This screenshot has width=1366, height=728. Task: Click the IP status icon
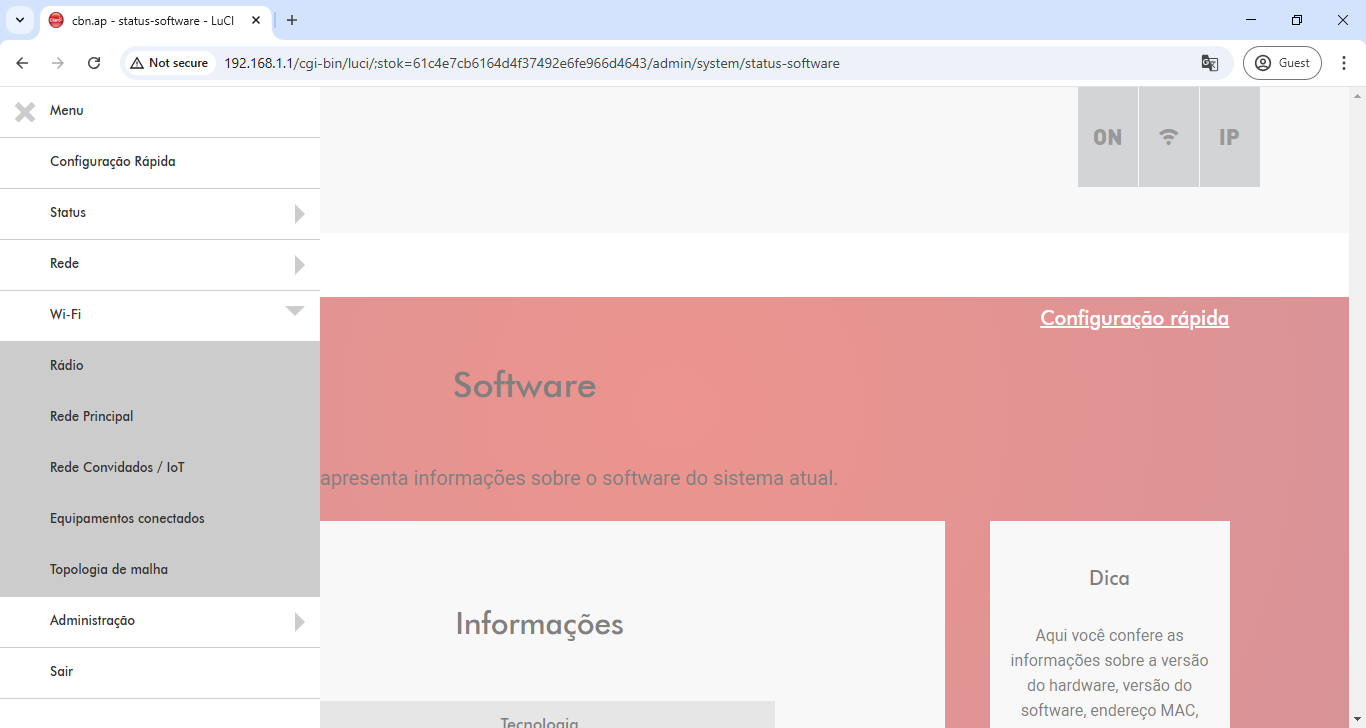click(1229, 137)
